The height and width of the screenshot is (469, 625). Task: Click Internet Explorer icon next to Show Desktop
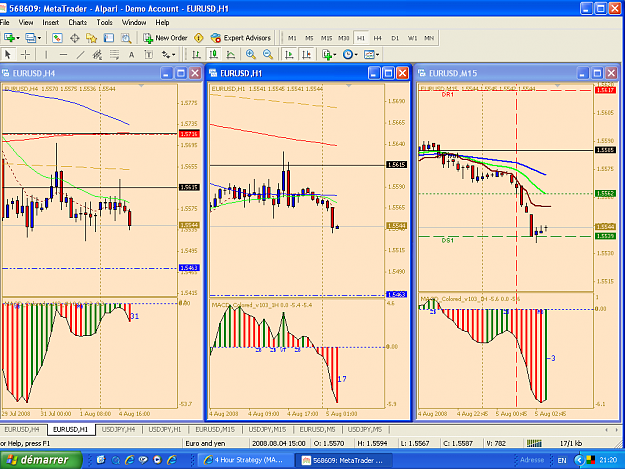click(x=130, y=460)
